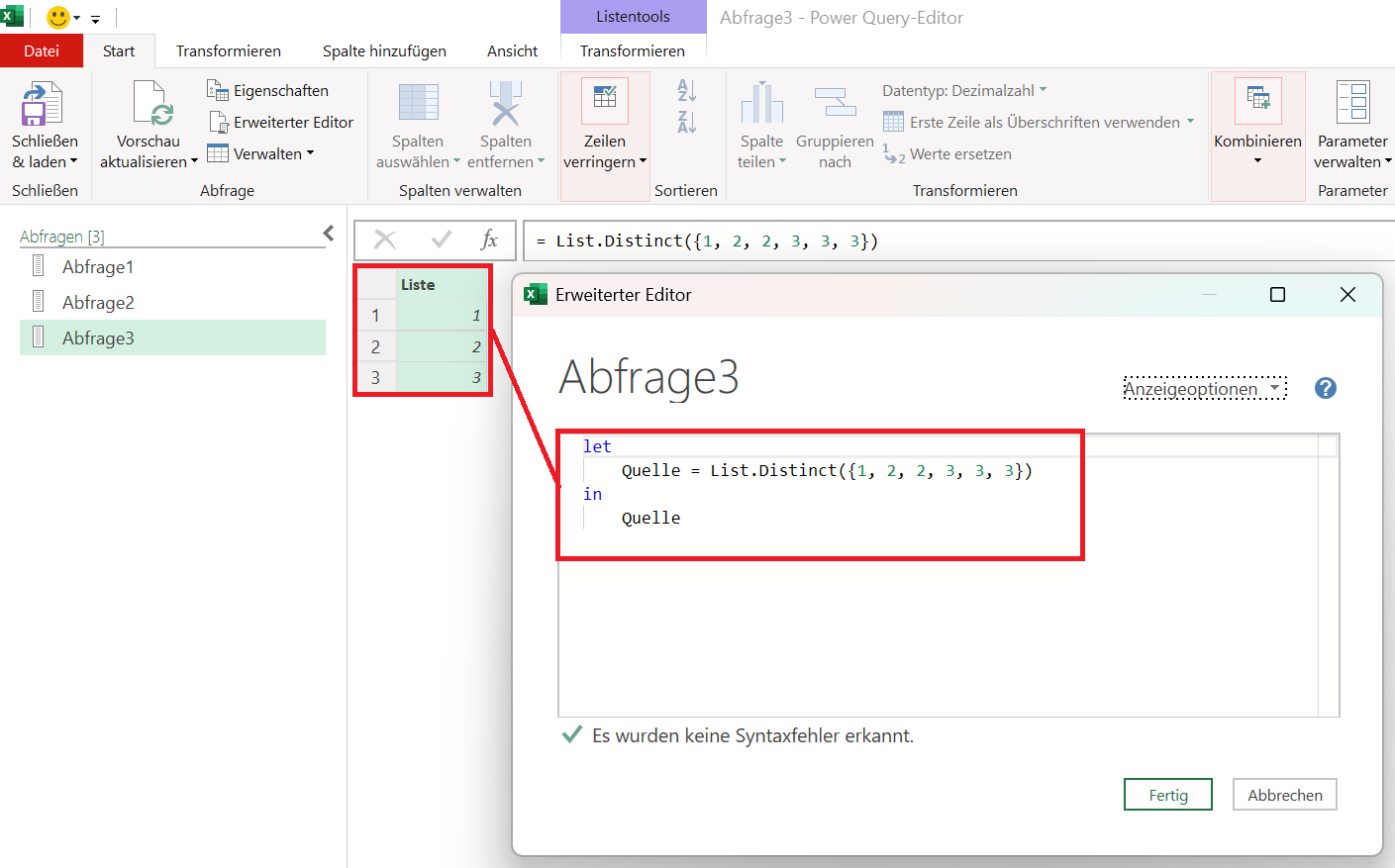Open query Eigenschaften from the ribbon
1395x868 pixels.
pyautogui.click(x=267, y=90)
